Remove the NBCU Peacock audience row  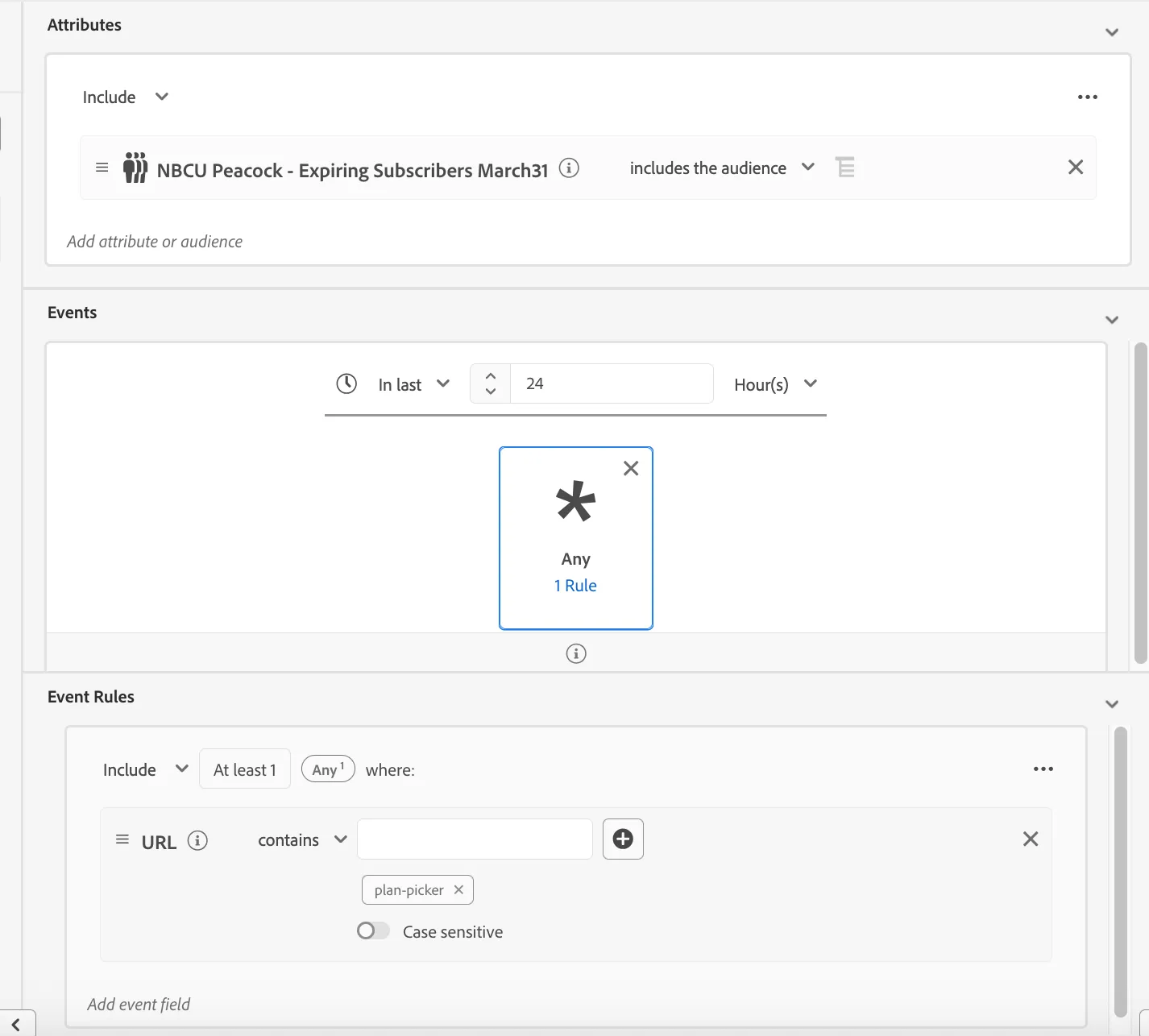tap(1076, 167)
